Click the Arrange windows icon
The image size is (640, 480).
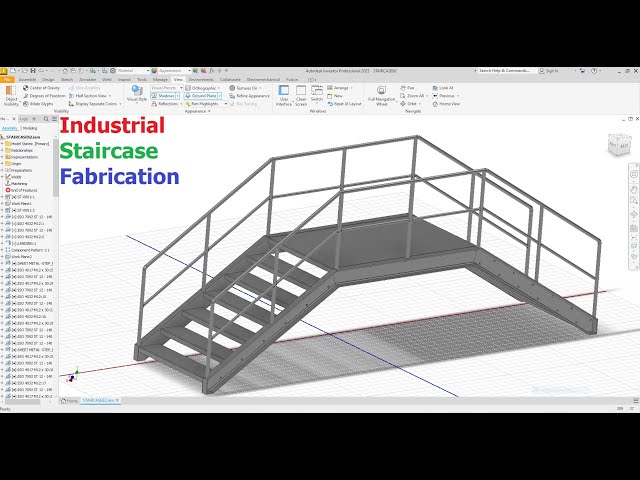pyautogui.click(x=330, y=88)
